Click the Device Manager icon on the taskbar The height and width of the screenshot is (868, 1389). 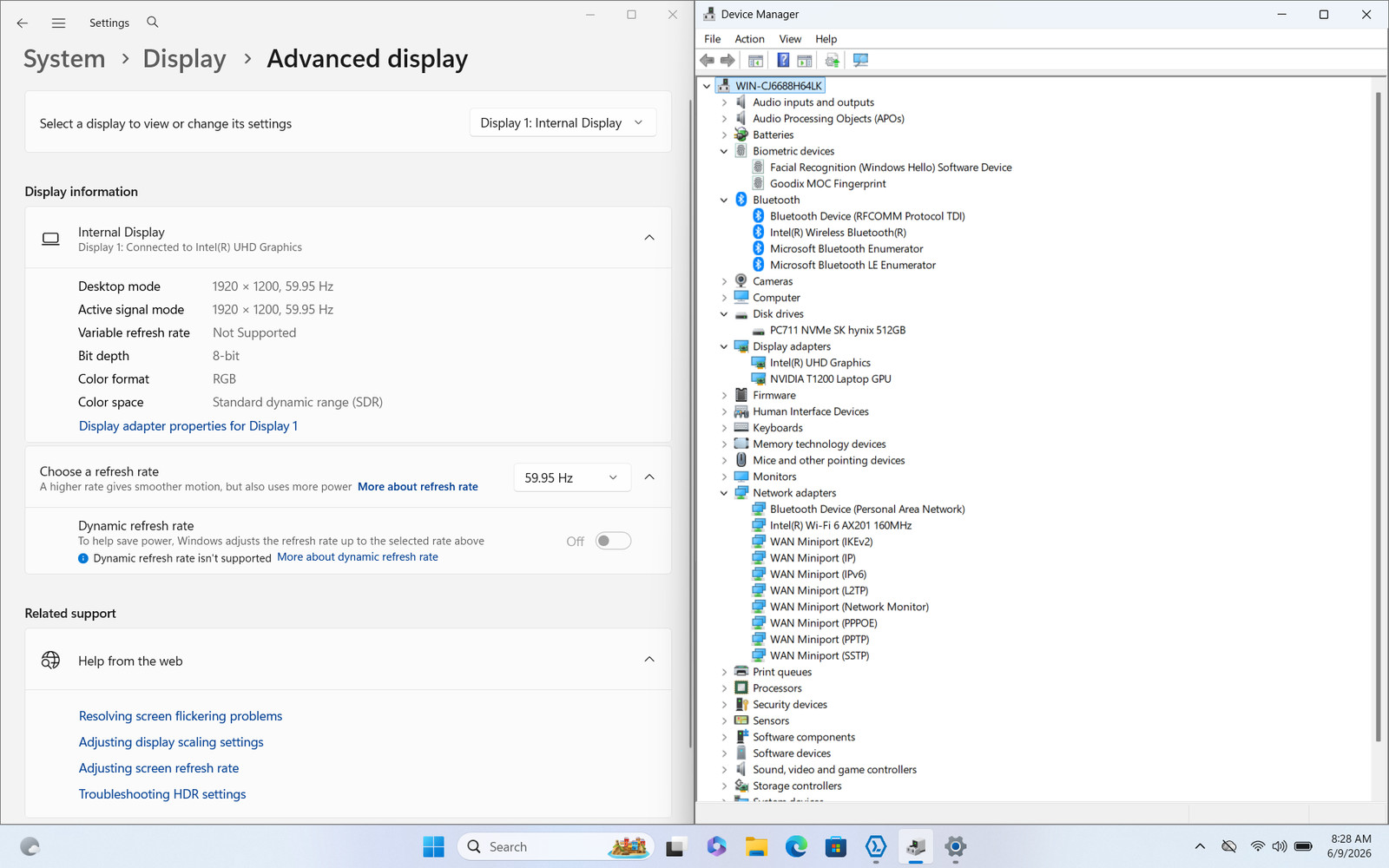click(x=916, y=846)
